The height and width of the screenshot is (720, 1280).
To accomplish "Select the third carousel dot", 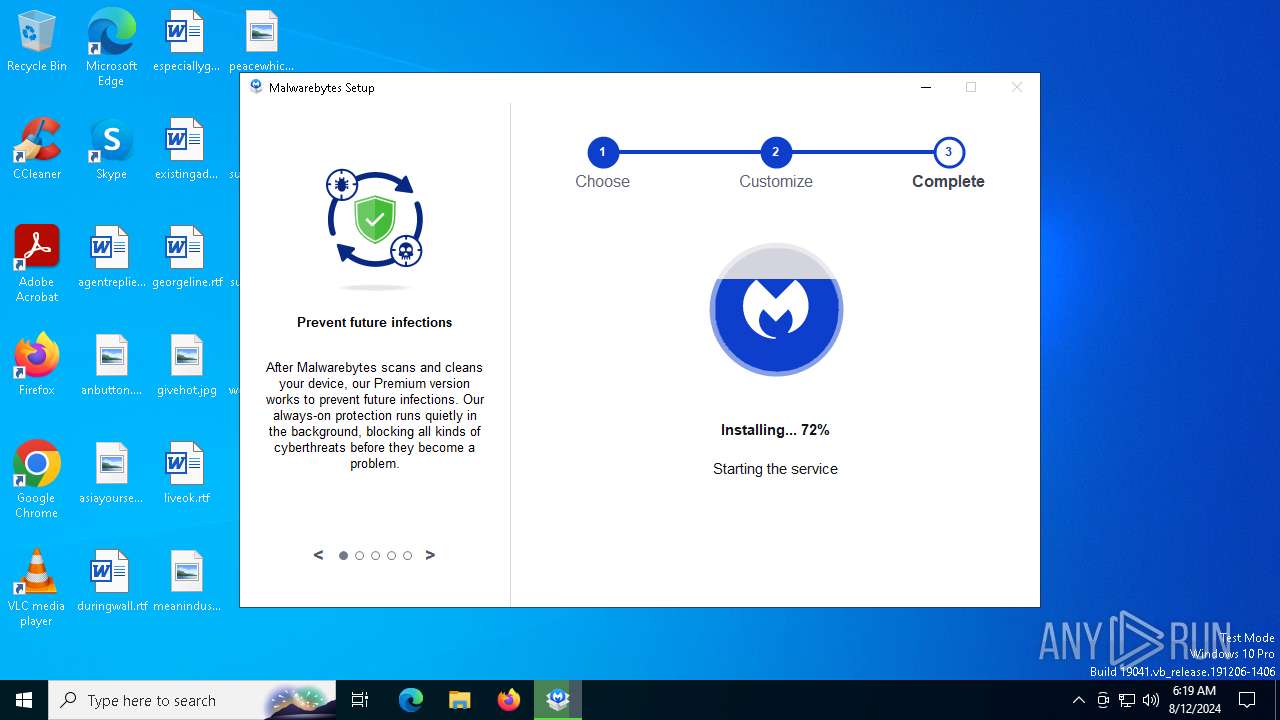I will tap(376, 556).
